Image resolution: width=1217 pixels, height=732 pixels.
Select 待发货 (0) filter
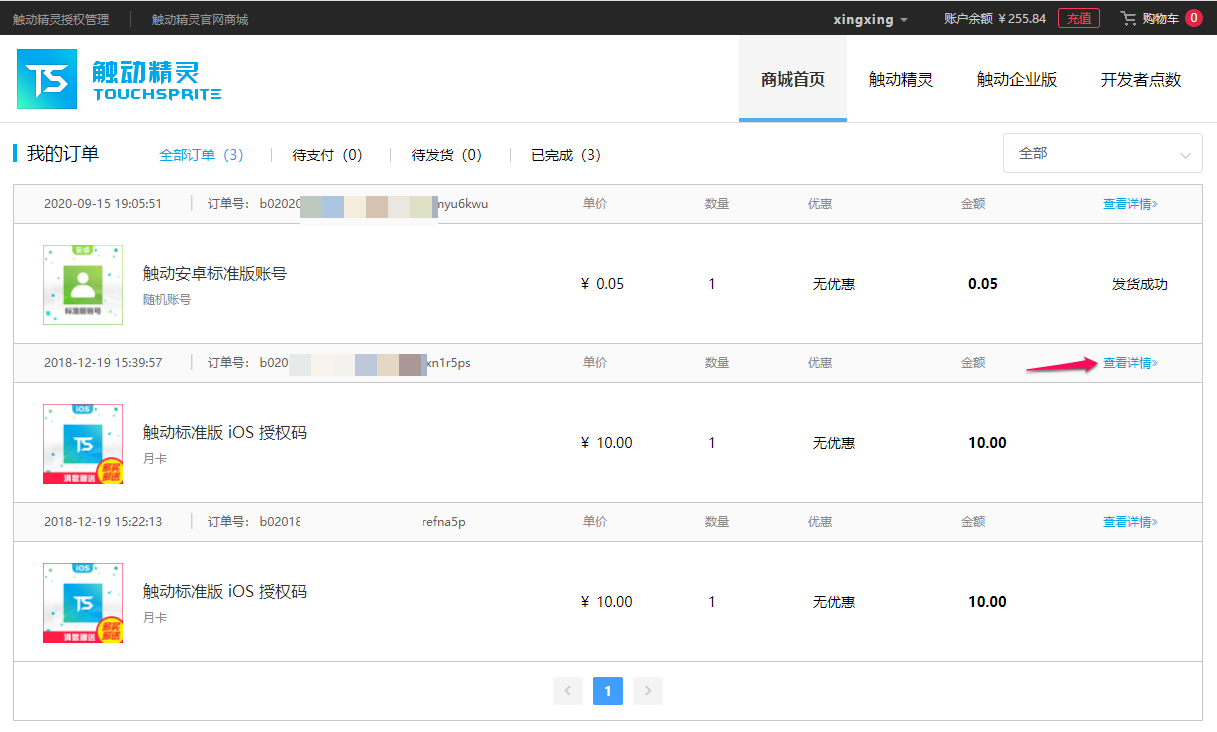click(447, 155)
